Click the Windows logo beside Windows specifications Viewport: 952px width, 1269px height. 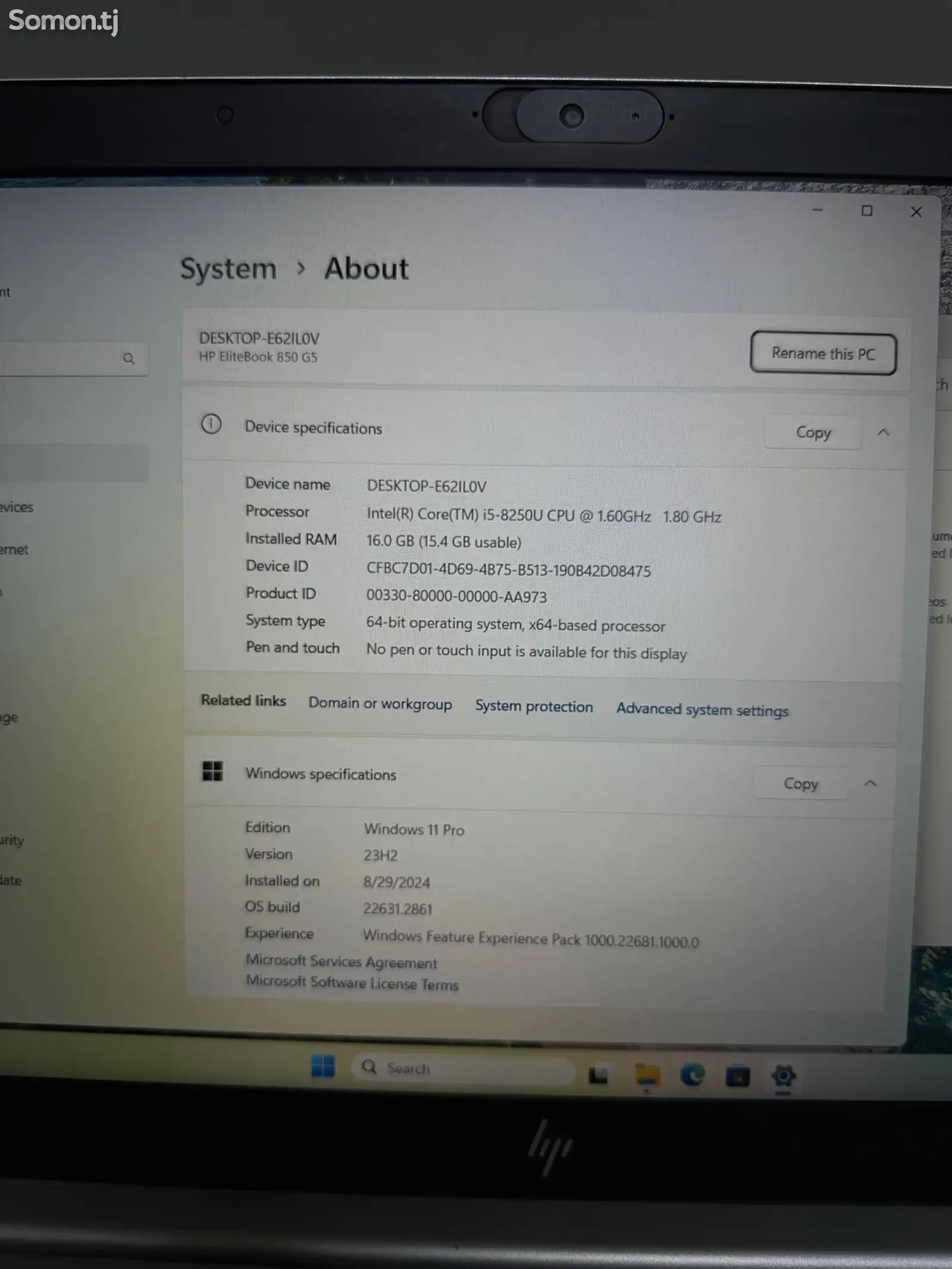(212, 771)
